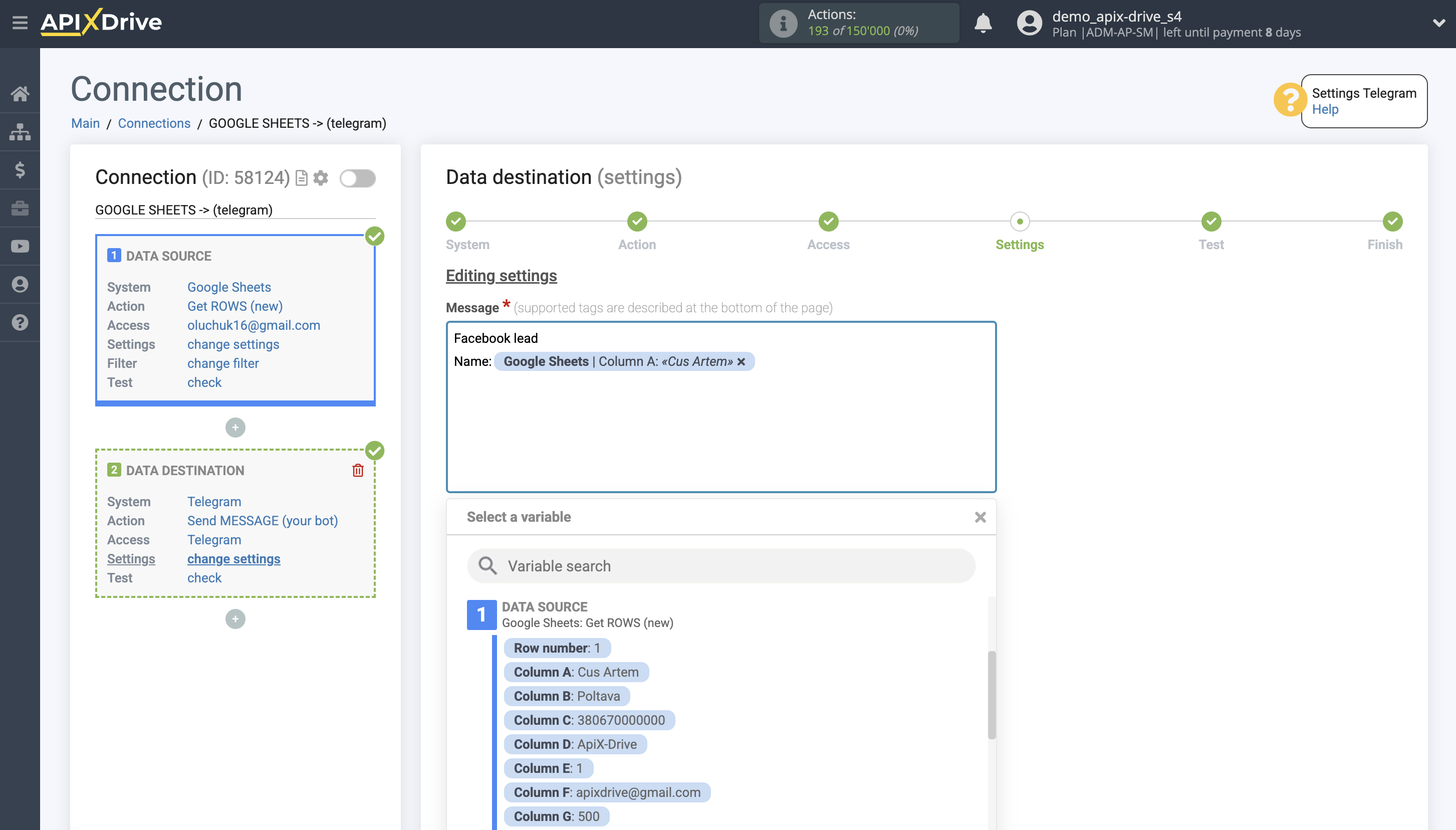Toggle the connection enable switch
Viewport: 1456px width, 830px height.
[357, 178]
